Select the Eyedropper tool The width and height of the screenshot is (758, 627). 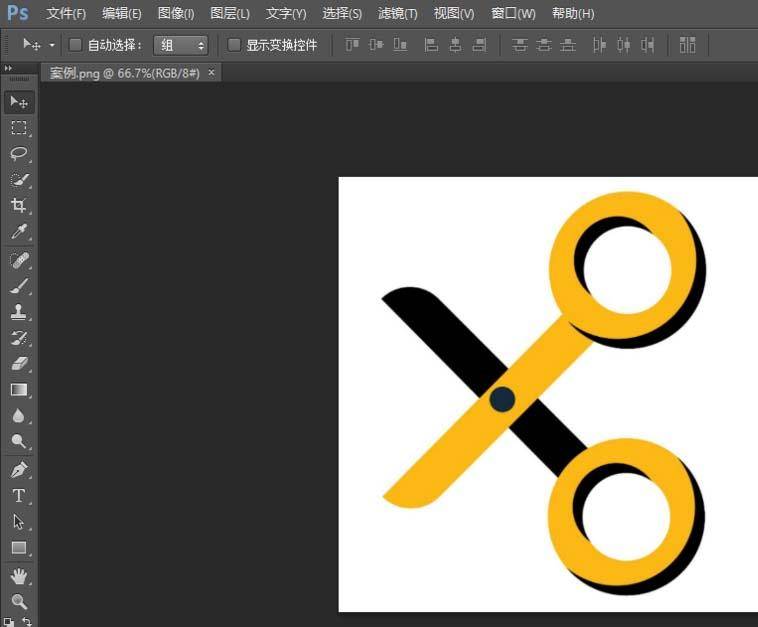pyautogui.click(x=19, y=232)
